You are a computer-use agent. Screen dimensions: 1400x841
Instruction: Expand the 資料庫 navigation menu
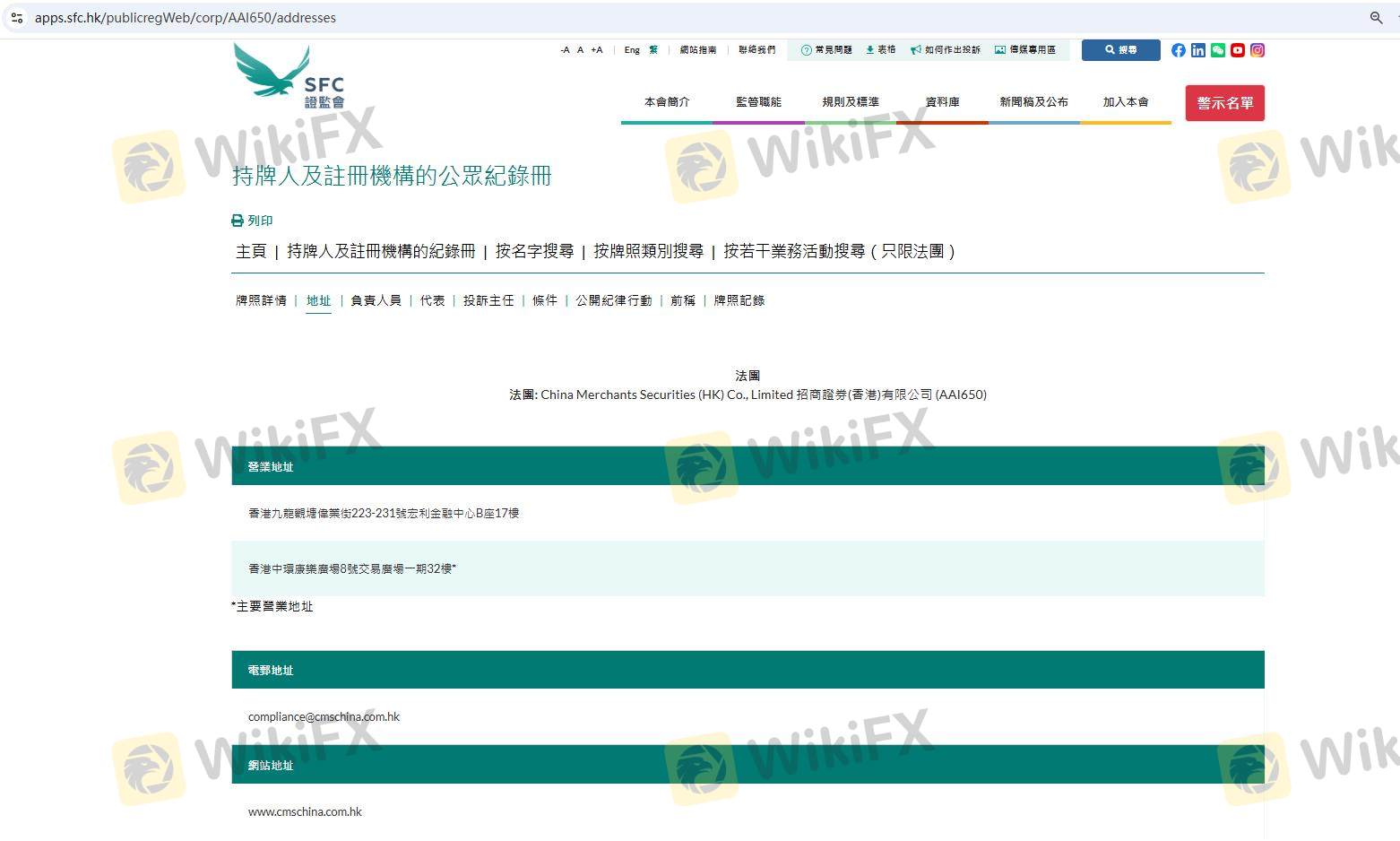pyautogui.click(x=942, y=102)
